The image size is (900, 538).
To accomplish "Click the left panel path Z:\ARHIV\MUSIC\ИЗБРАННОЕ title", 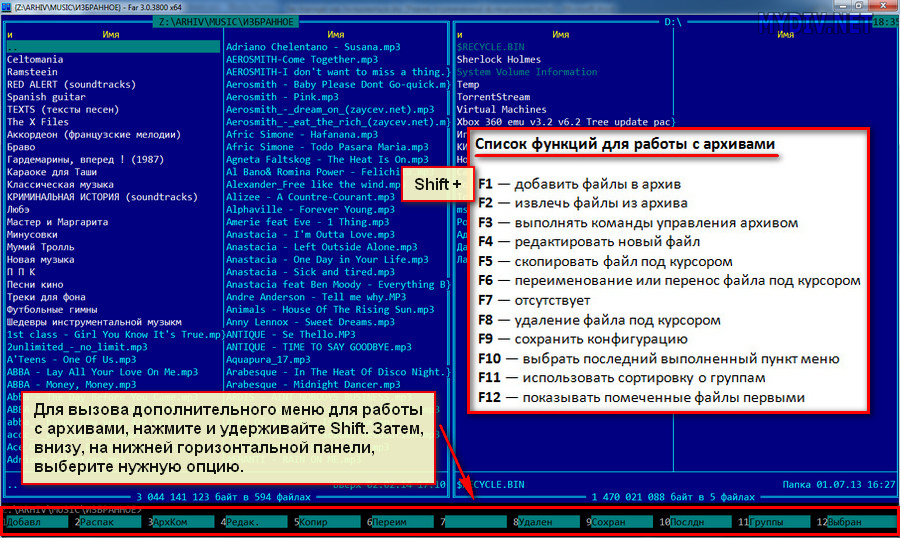I will point(226,22).
